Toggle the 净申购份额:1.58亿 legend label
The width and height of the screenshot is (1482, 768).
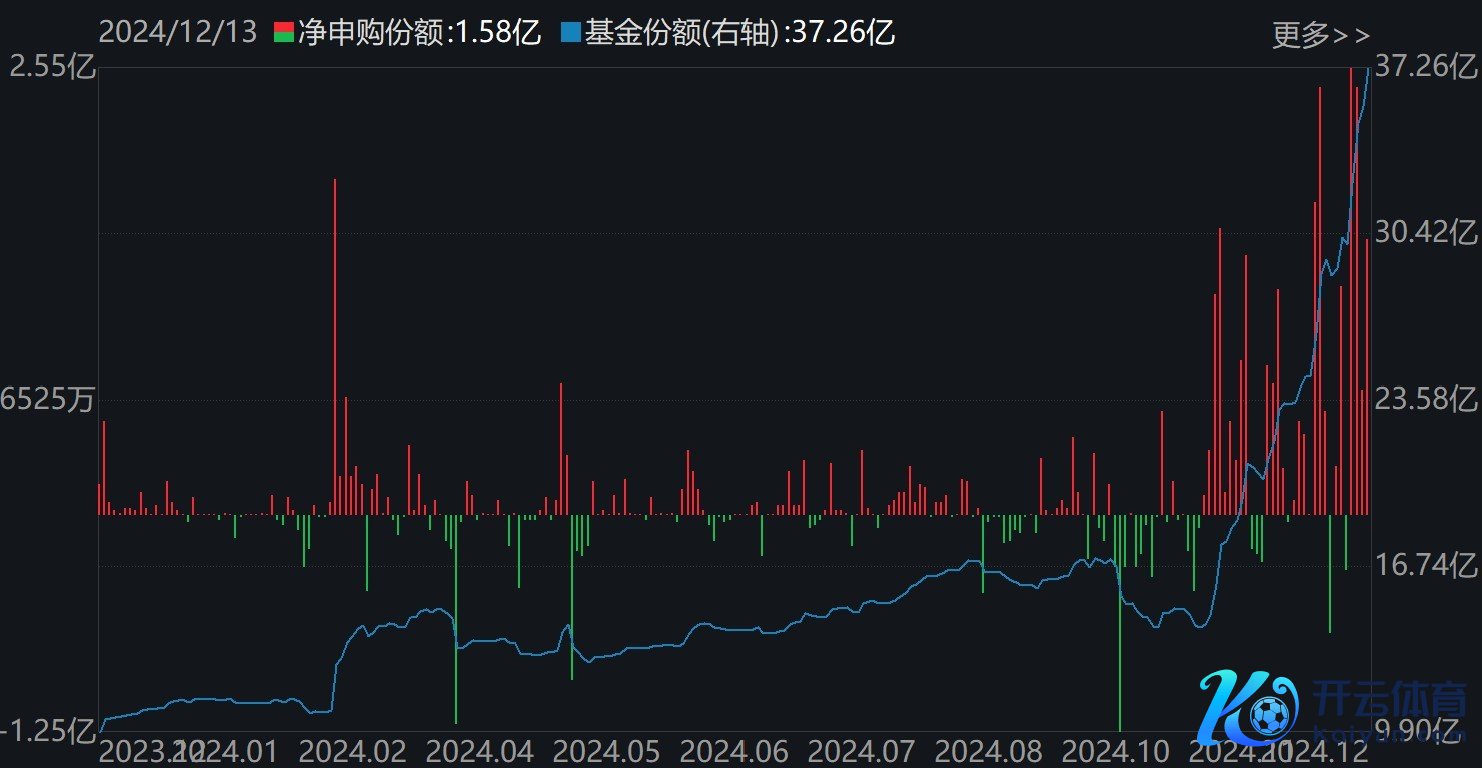coord(419,34)
